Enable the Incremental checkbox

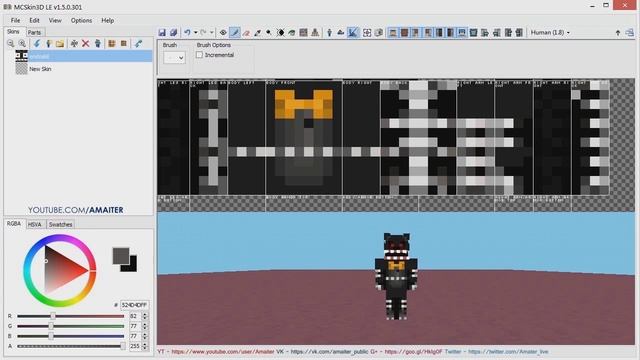tap(199, 55)
